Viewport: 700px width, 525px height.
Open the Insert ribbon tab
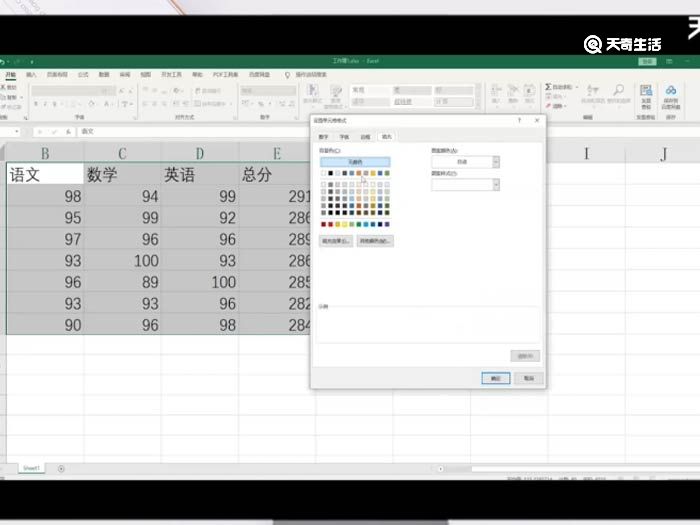click(32, 74)
